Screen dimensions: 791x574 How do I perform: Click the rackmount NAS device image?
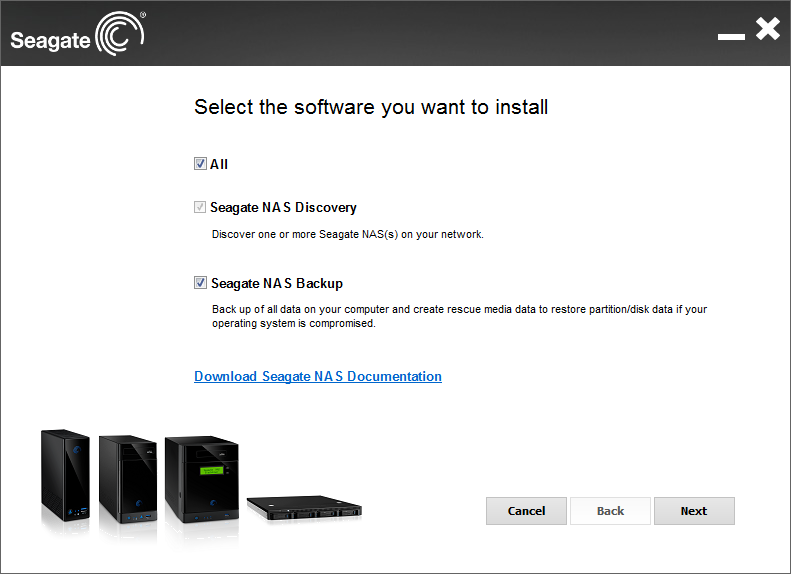point(304,508)
